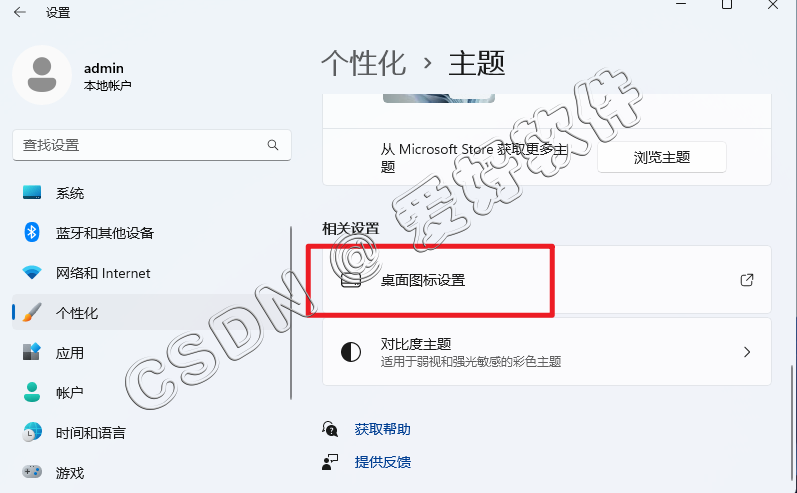Open the 提供反馈 link

382,462
